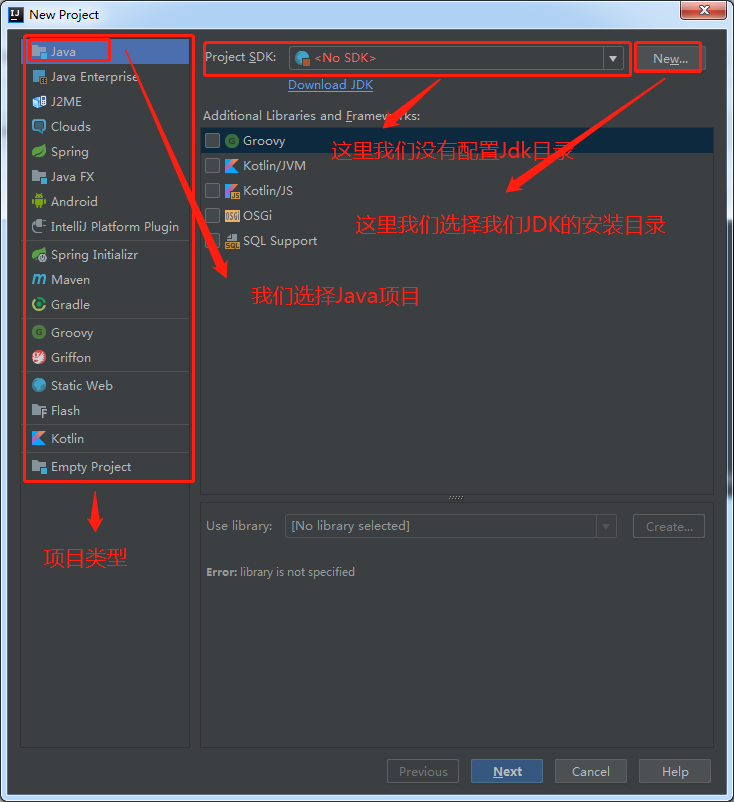Pick the IntelliJ Platform Plugin icon
Screen dimensions: 734x802
coord(39,226)
